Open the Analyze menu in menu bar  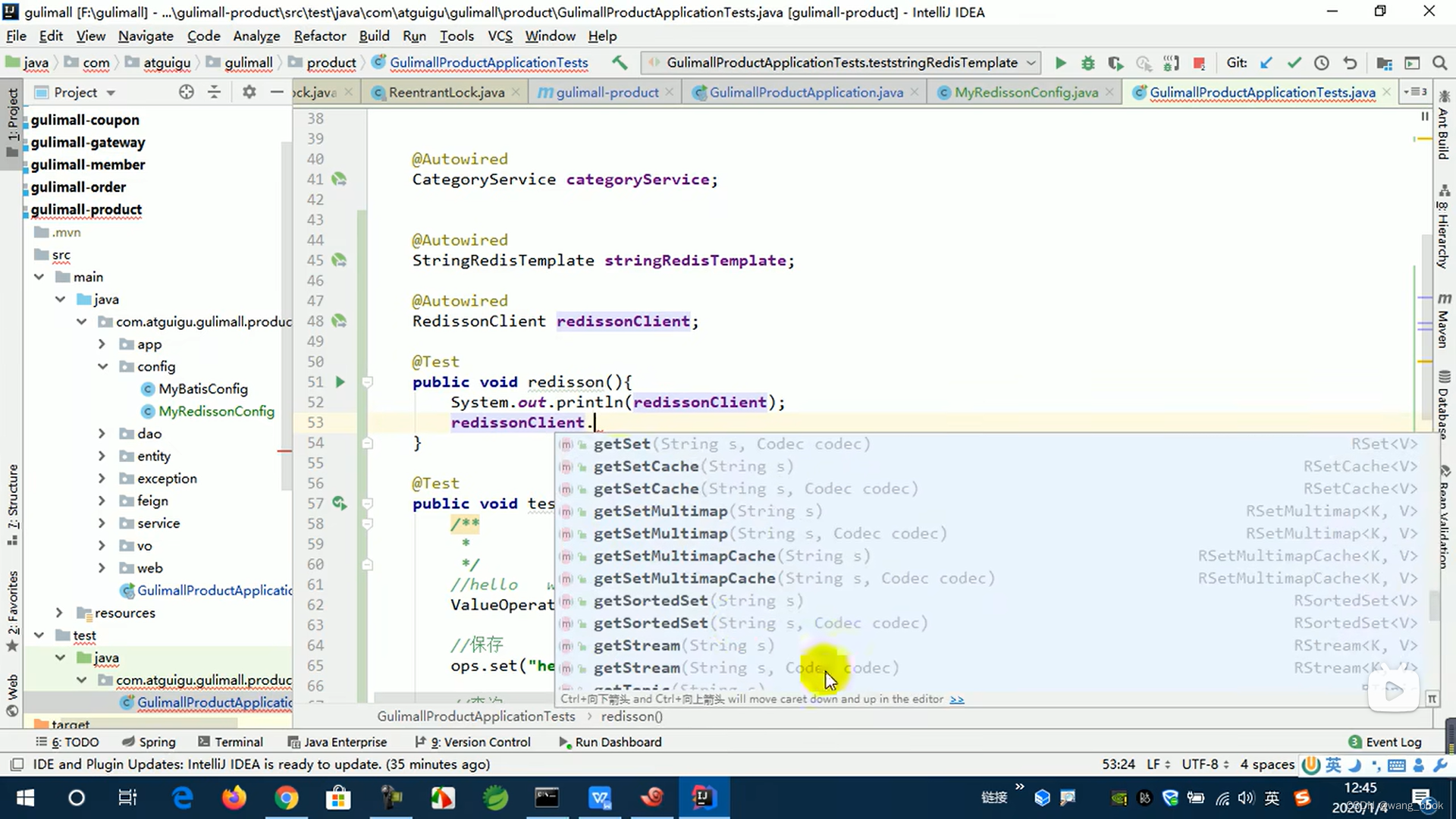point(256,36)
